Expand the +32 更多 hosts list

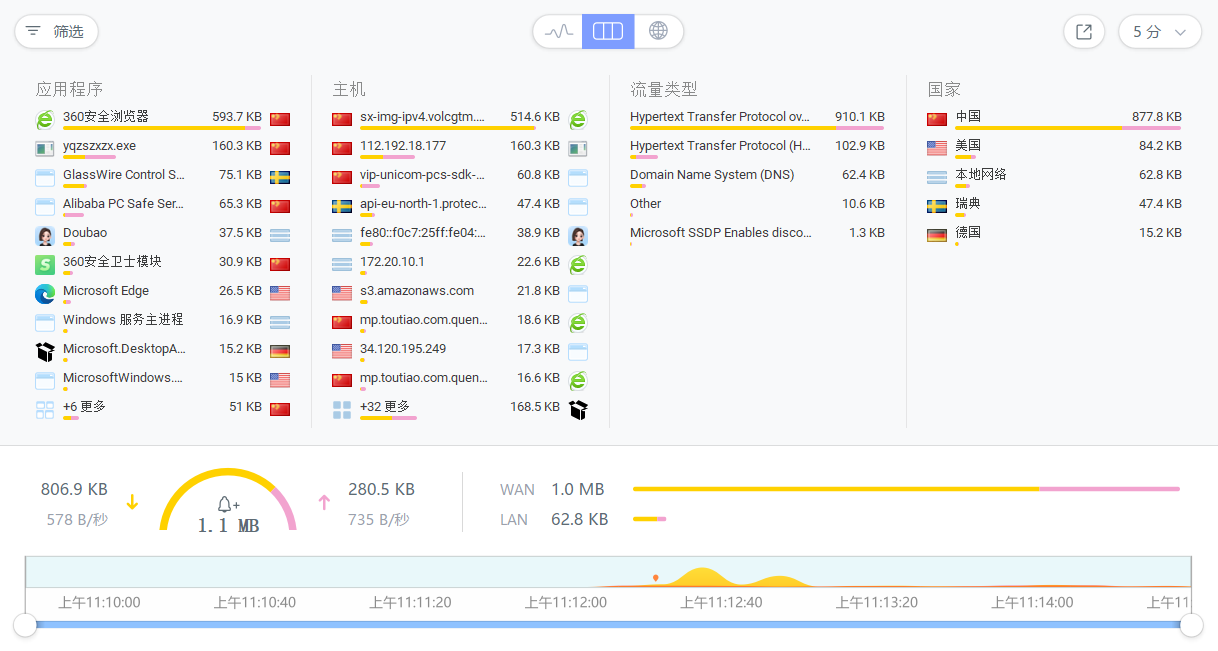tap(384, 407)
